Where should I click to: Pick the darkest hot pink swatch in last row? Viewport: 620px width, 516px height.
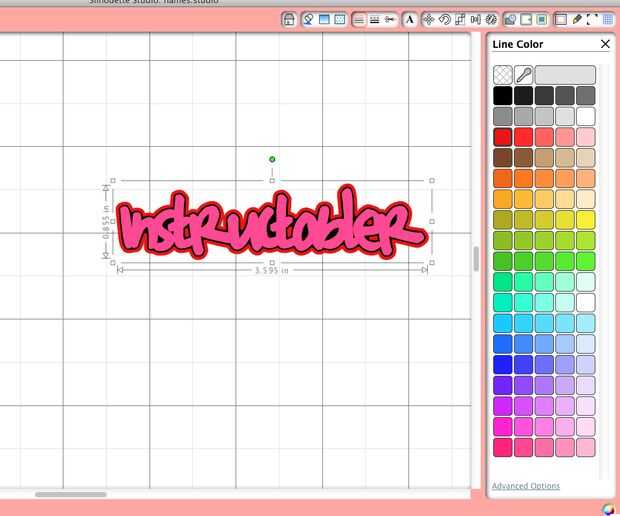click(503, 447)
